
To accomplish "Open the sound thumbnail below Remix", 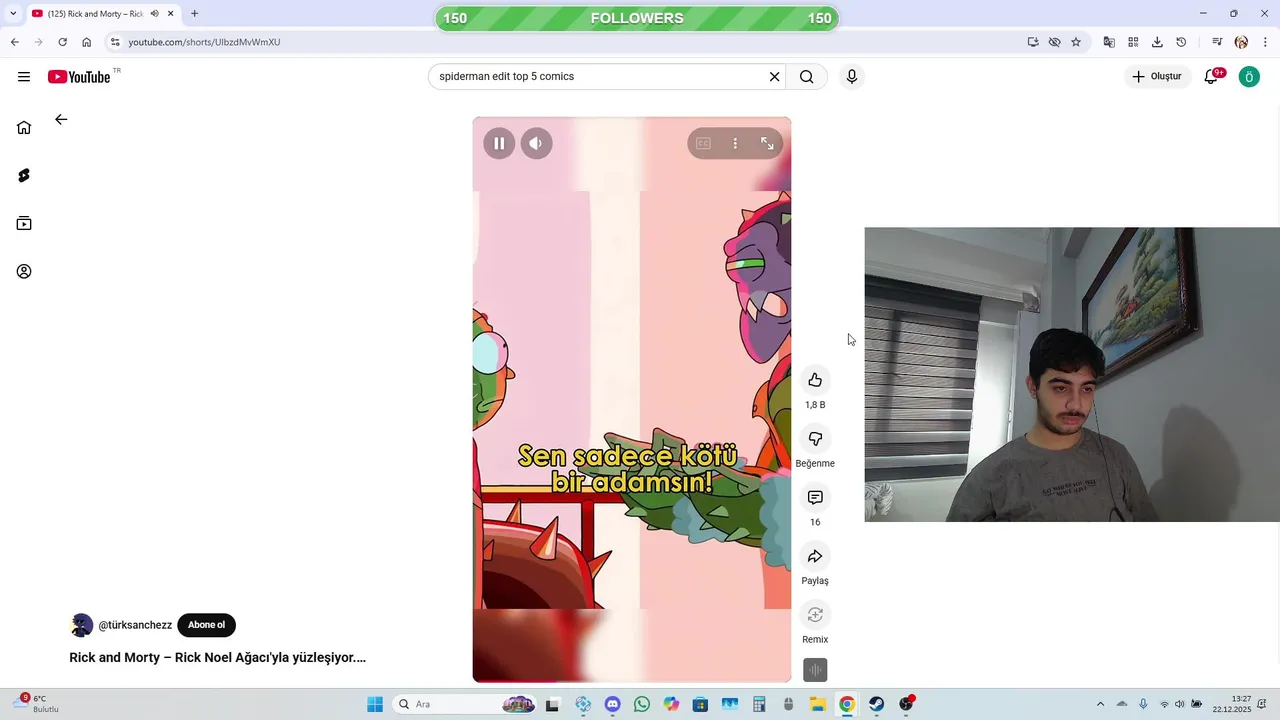I will (x=815, y=670).
